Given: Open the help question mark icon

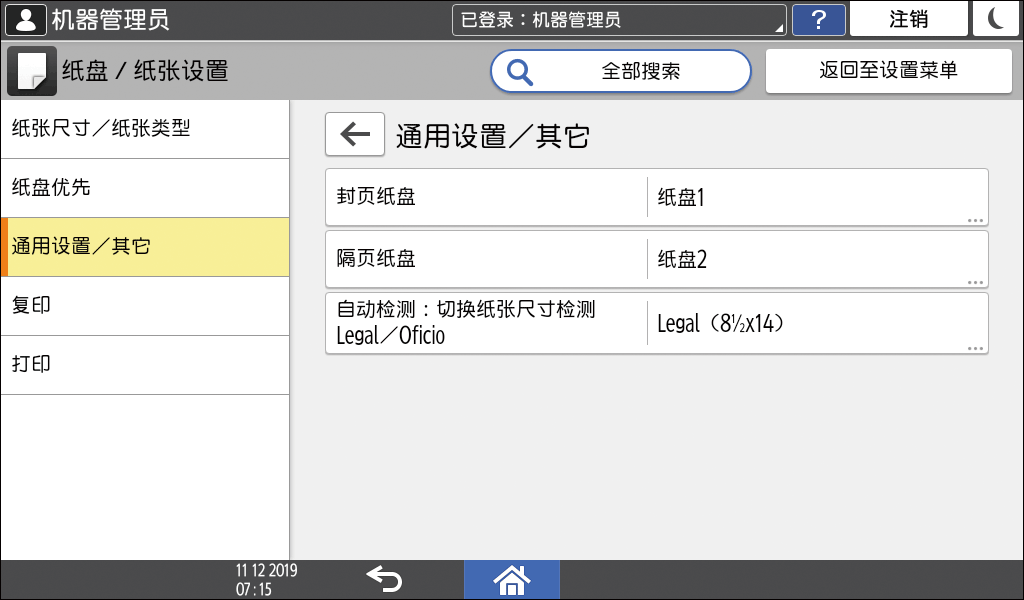Looking at the screenshot, I should point(819,19).
